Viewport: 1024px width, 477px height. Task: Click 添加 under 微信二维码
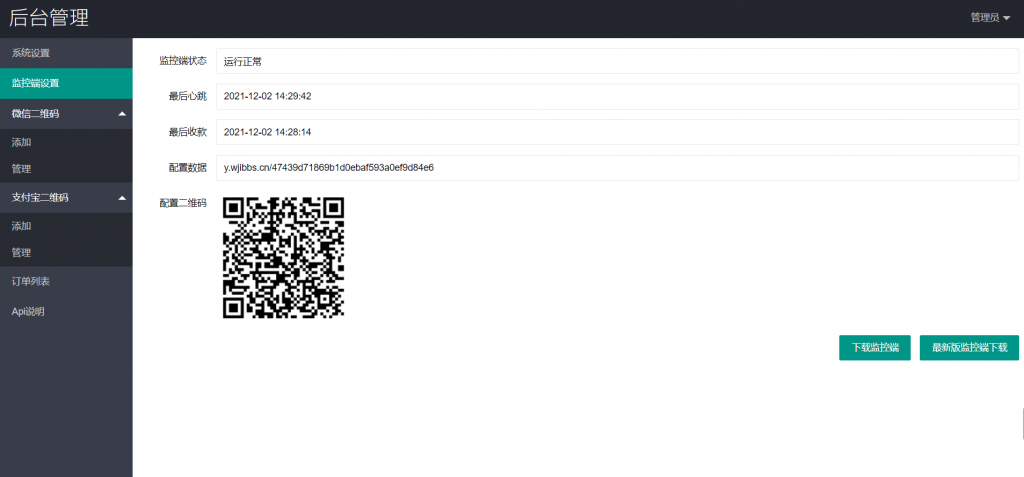tap(66, 142)
